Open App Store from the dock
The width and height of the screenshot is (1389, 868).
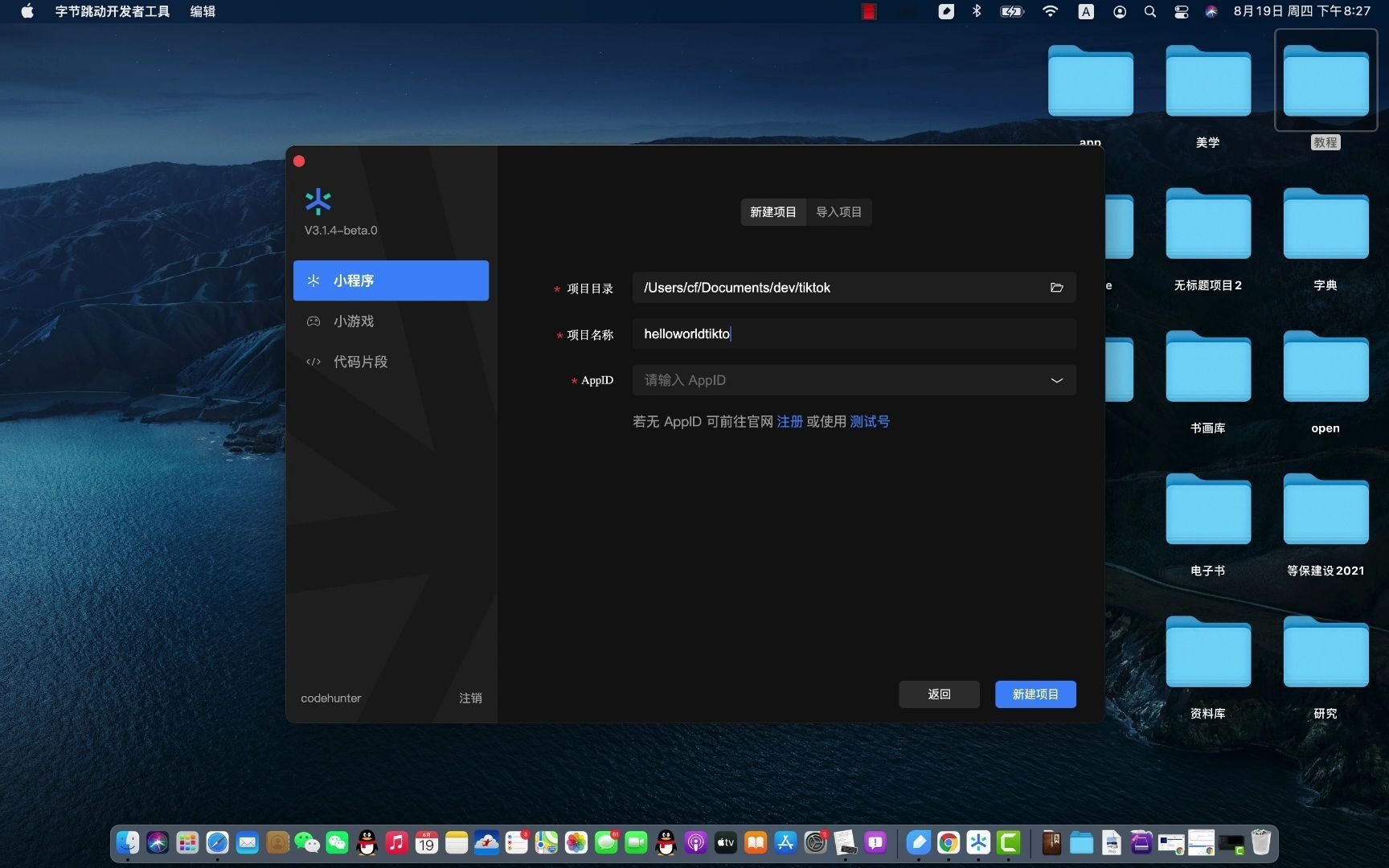785,842
